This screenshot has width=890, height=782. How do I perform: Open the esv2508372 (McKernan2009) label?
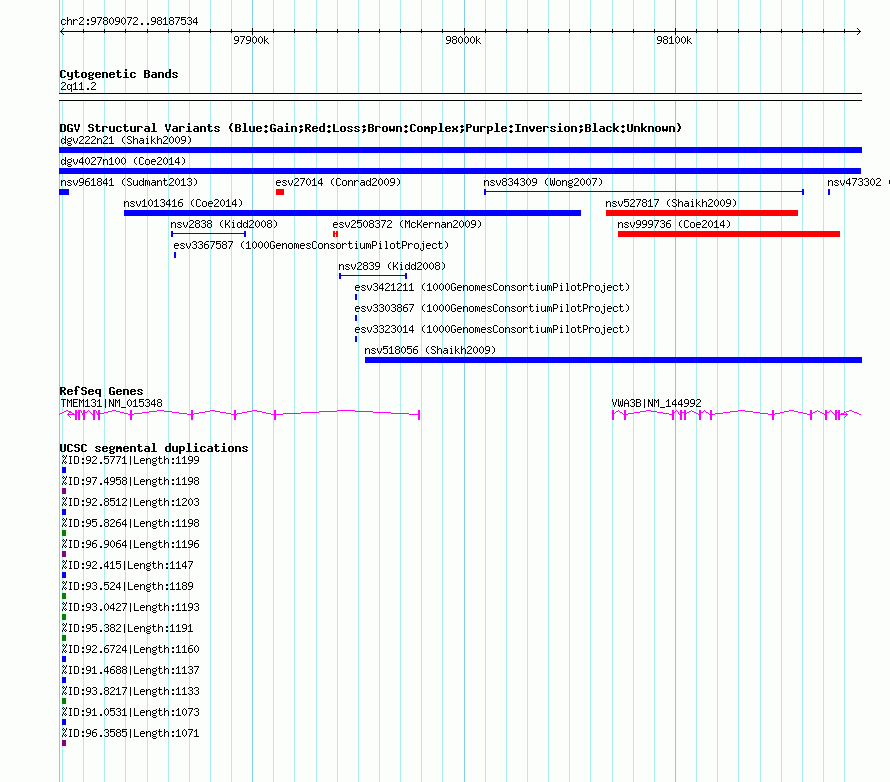click(407, 224)
